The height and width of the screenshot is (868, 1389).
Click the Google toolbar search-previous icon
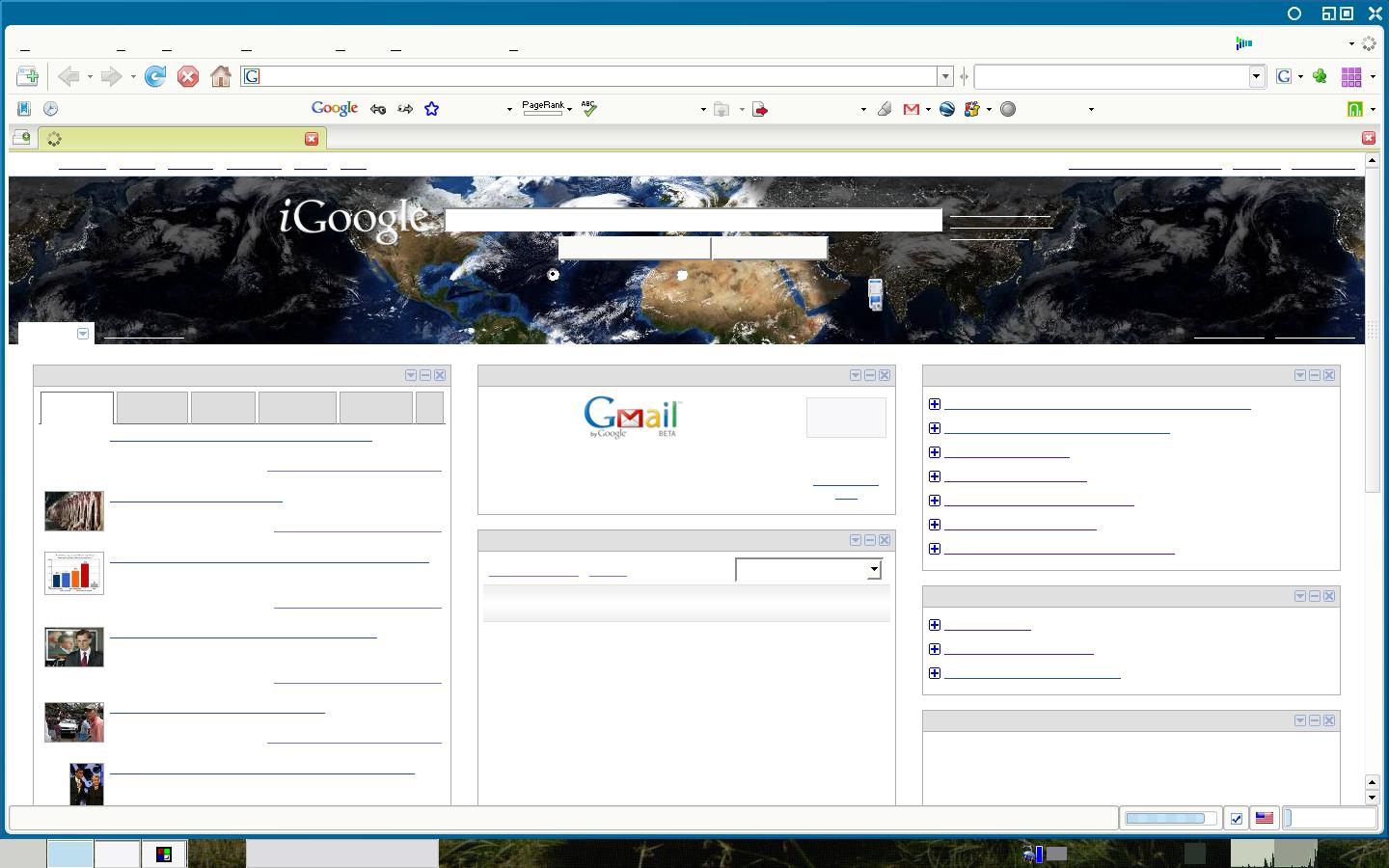[x=378, y=109]
